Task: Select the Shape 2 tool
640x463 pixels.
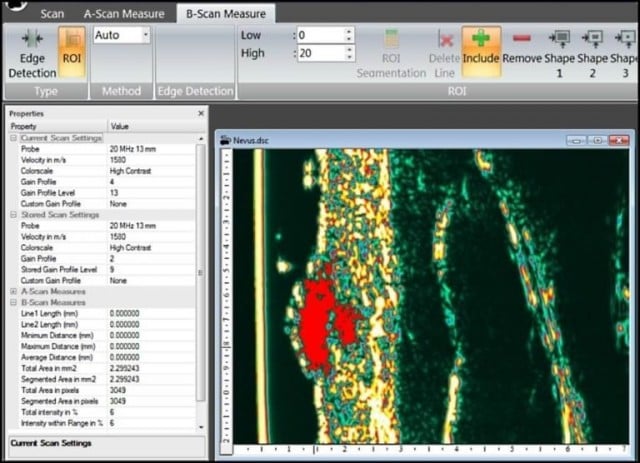Action: (x=592, y=54)
